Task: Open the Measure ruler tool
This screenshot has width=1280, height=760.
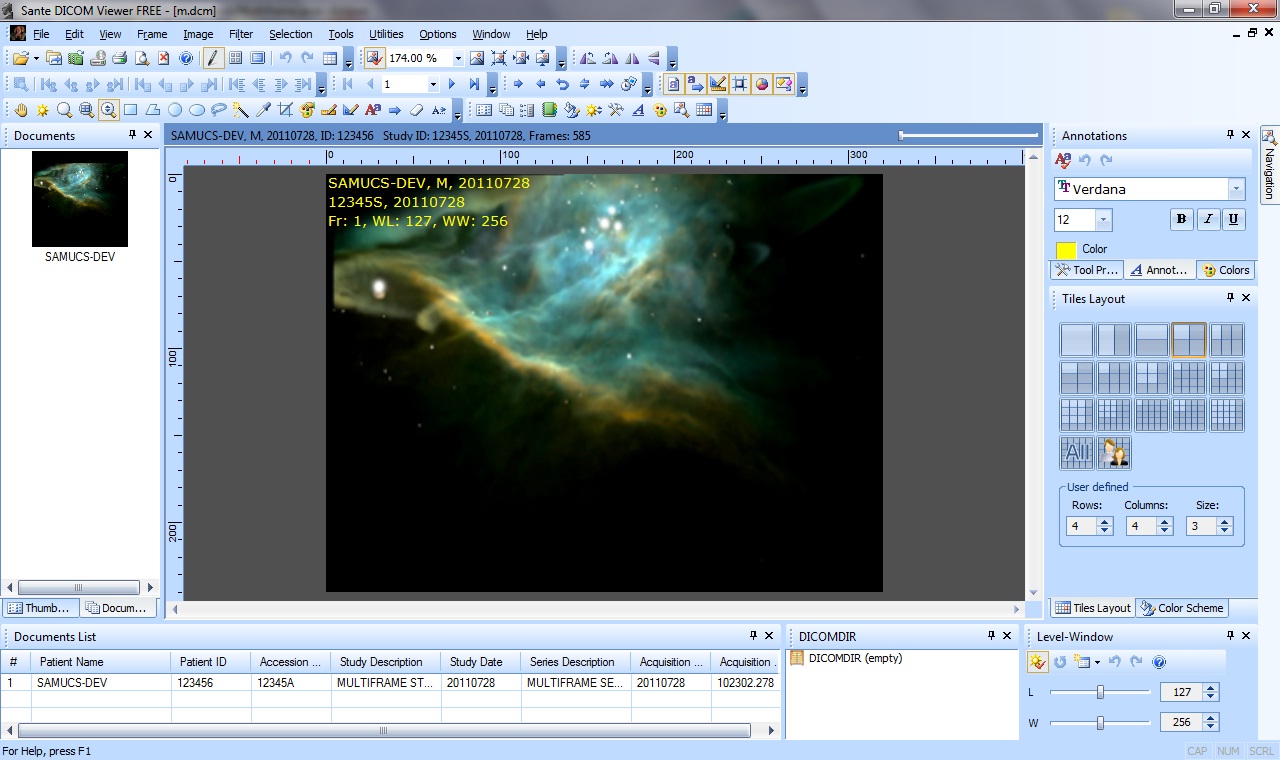Action: click(x=328, y=110)
